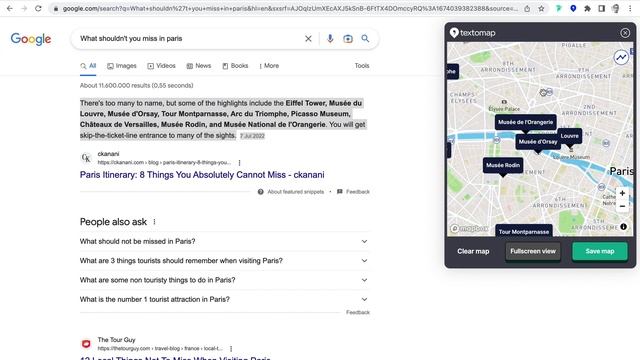Screen dimensions: 640x360
Task: Start voice search with the microphone icon
Action: click(x=330, y=38)
